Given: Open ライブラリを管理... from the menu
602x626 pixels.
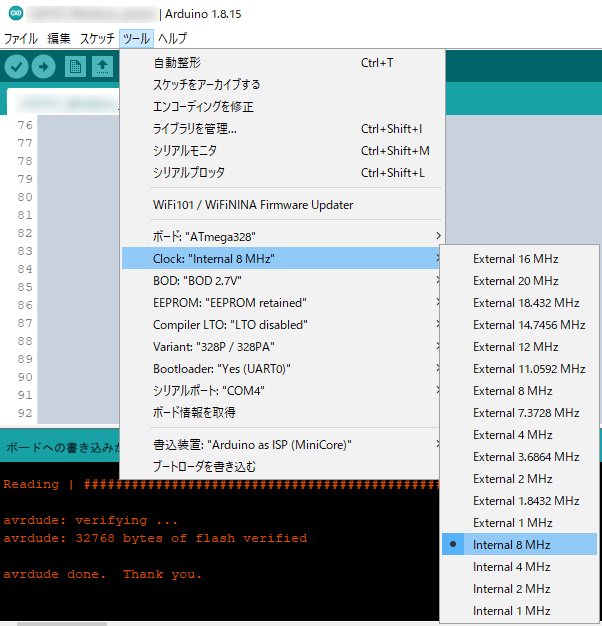Looking at the screenshot, I should (281, 129).
